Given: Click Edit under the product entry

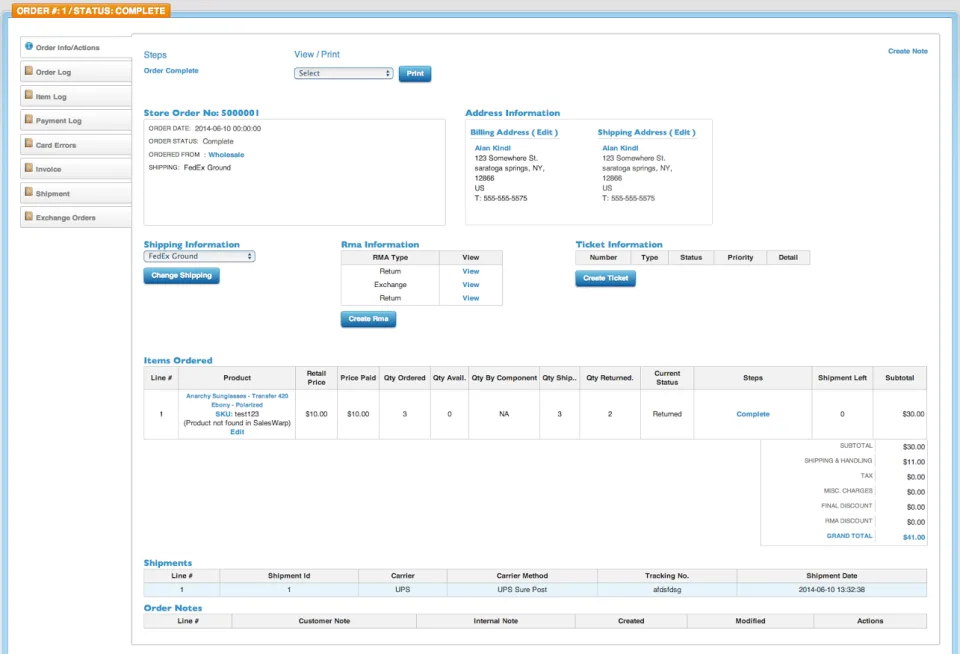Looking at the screenshot, I should pos(237,432).
